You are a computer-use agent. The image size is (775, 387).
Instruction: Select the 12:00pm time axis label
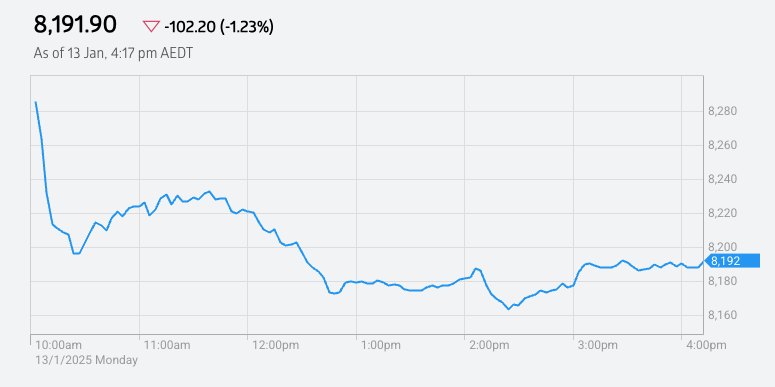pos(276,345)
